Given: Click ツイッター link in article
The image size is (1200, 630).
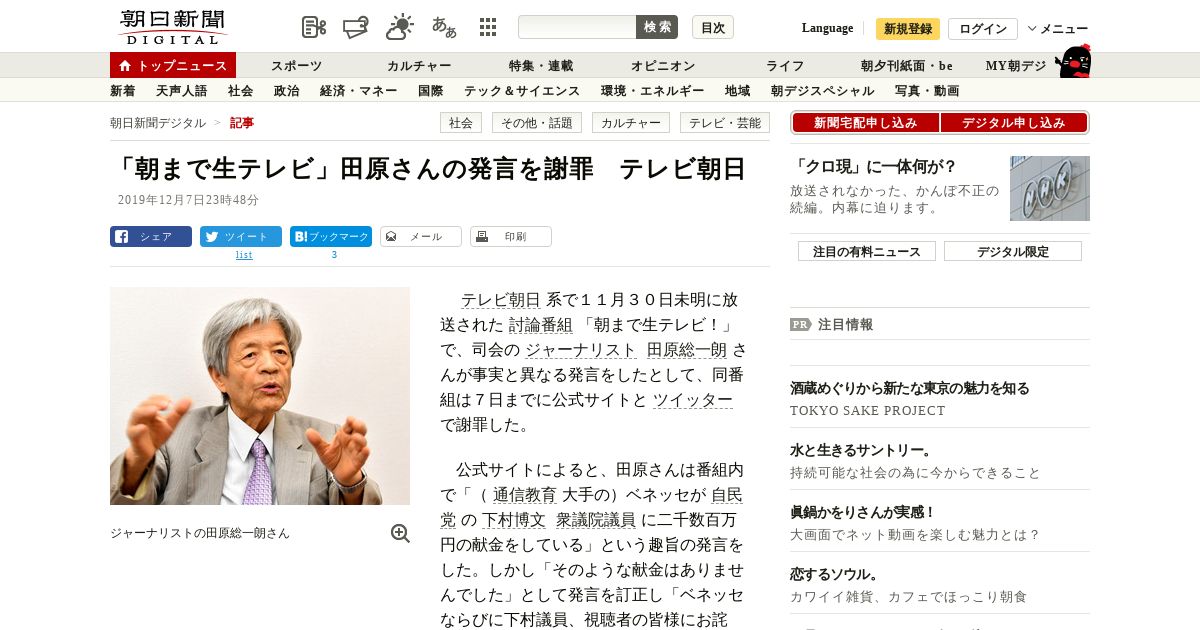Looking at the screenshot, I should coord(693,400).
